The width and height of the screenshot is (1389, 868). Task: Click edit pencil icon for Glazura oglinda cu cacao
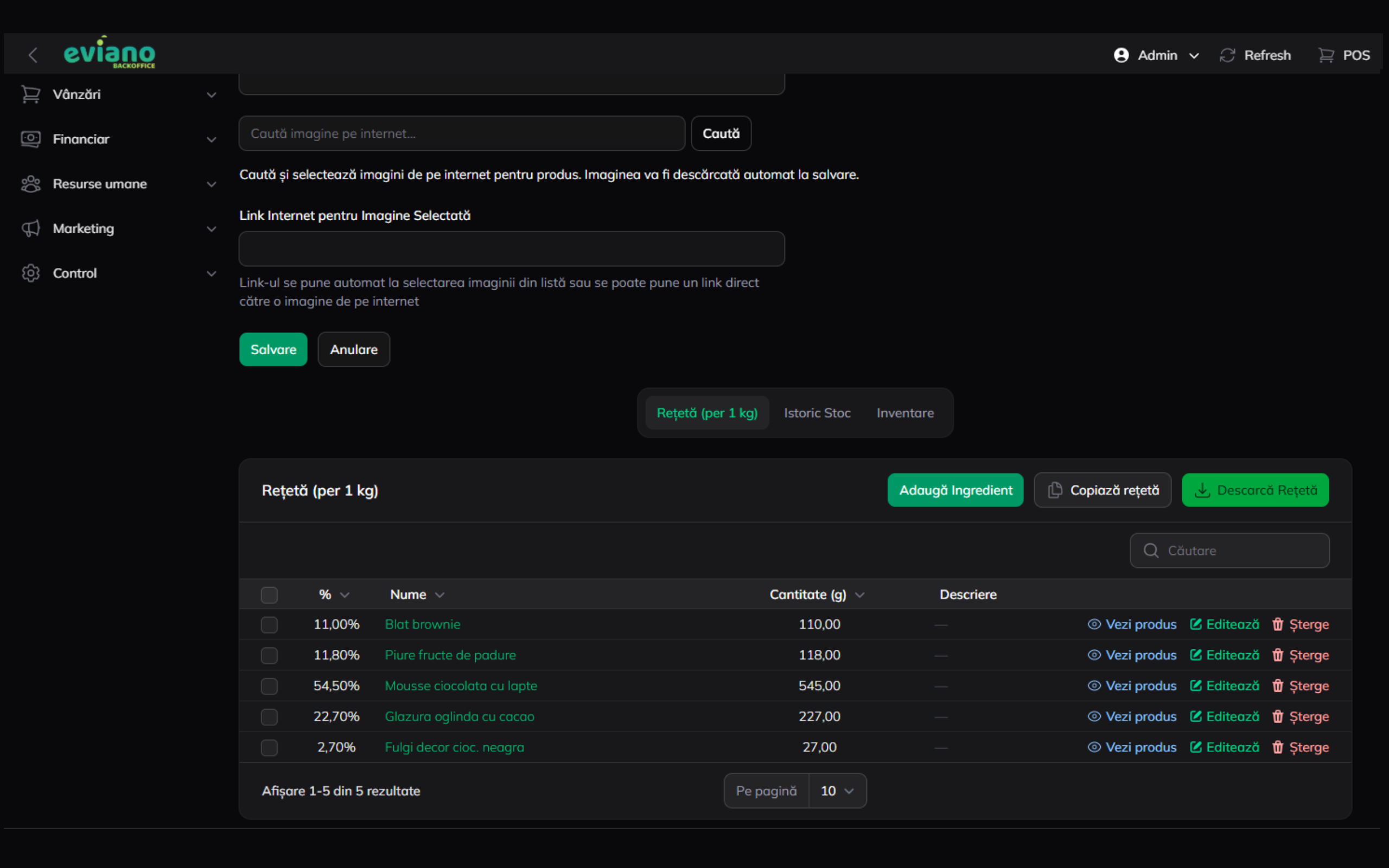coord(1196,717)
